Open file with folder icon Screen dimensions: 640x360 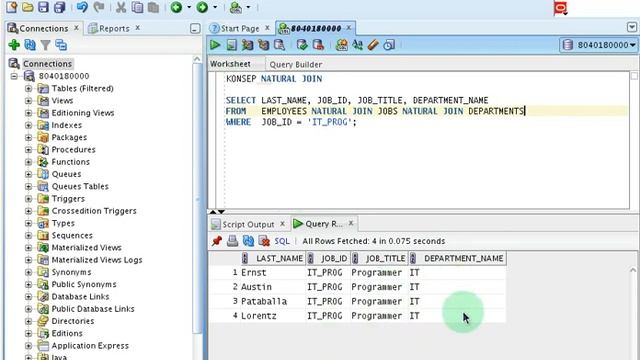coord(27,7)
